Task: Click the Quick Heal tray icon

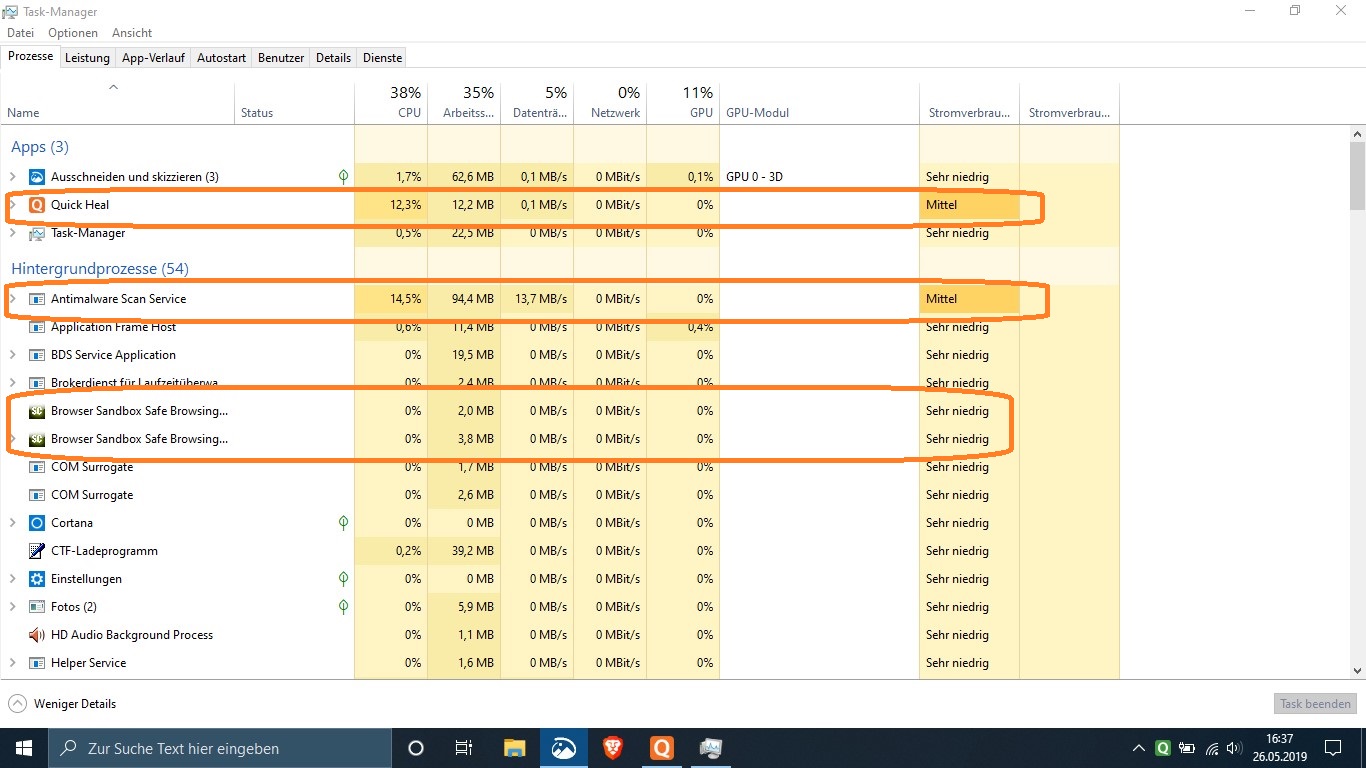Action: 1163,748
